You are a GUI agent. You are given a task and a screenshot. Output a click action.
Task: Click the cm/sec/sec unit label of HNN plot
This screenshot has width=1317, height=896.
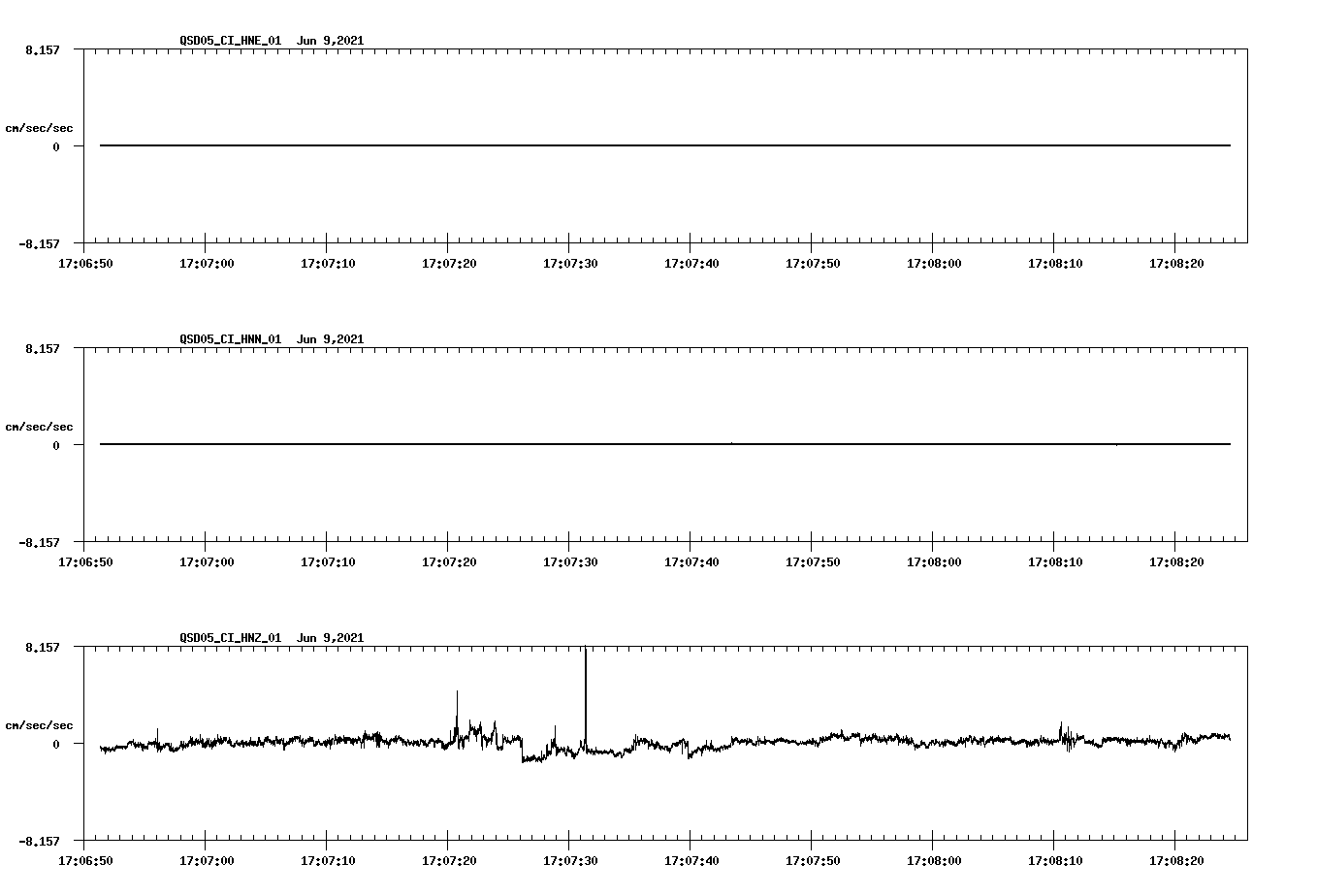pos(39,427)
